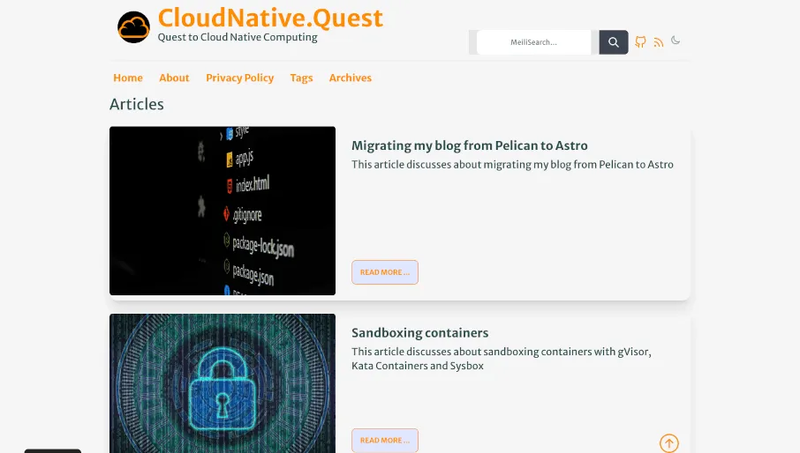Open the Privacy Policy page
The height and width of the screenshot is (453, 800).
point(240,78)
